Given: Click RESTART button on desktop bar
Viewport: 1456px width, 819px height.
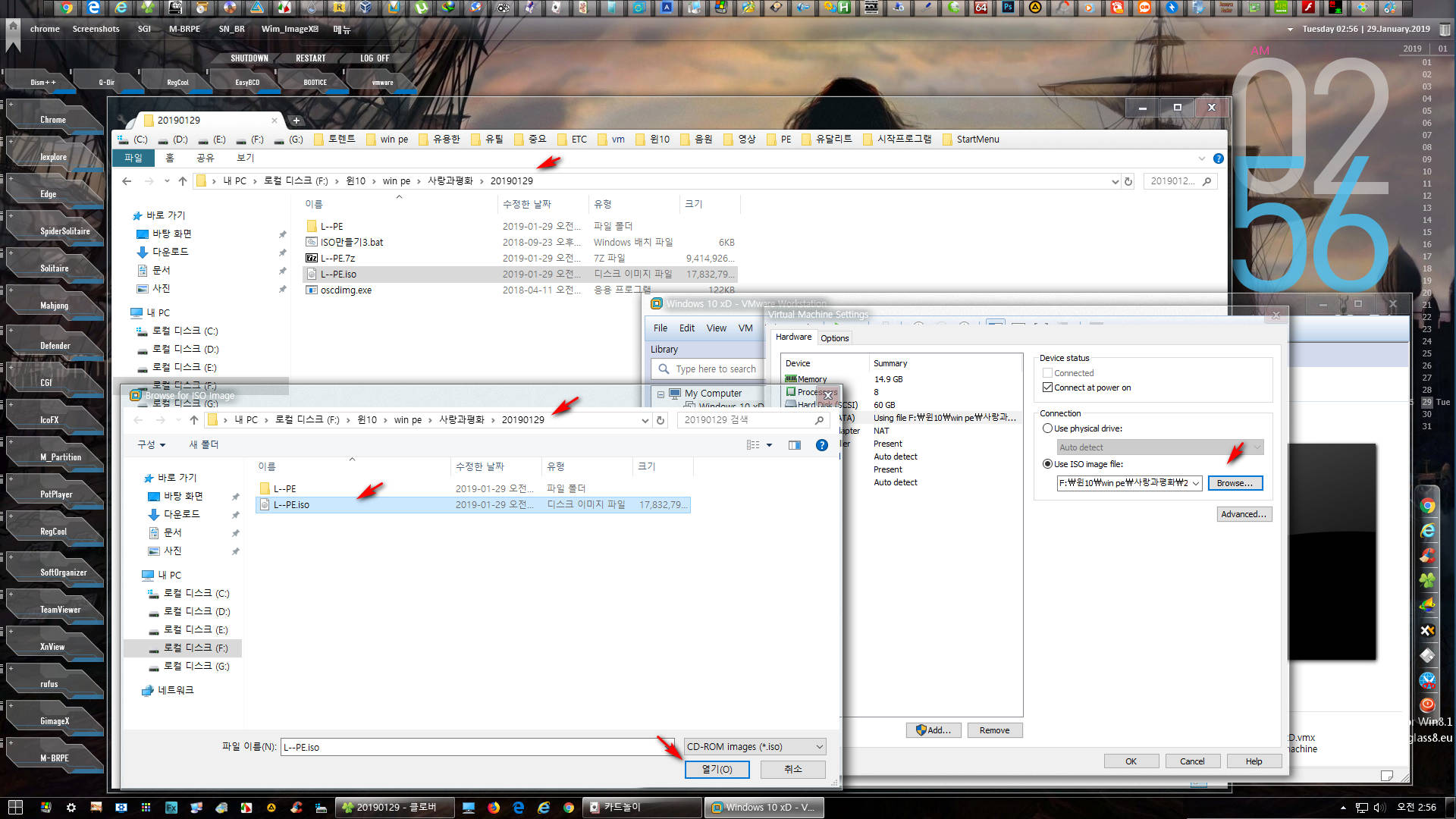Looking at the screenshot, I should (311, 58).
